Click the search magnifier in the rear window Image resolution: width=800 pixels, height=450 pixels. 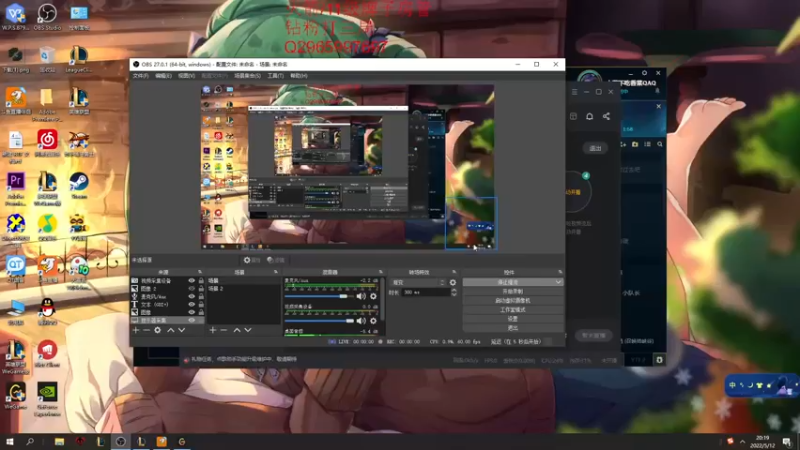pos(660,144)
